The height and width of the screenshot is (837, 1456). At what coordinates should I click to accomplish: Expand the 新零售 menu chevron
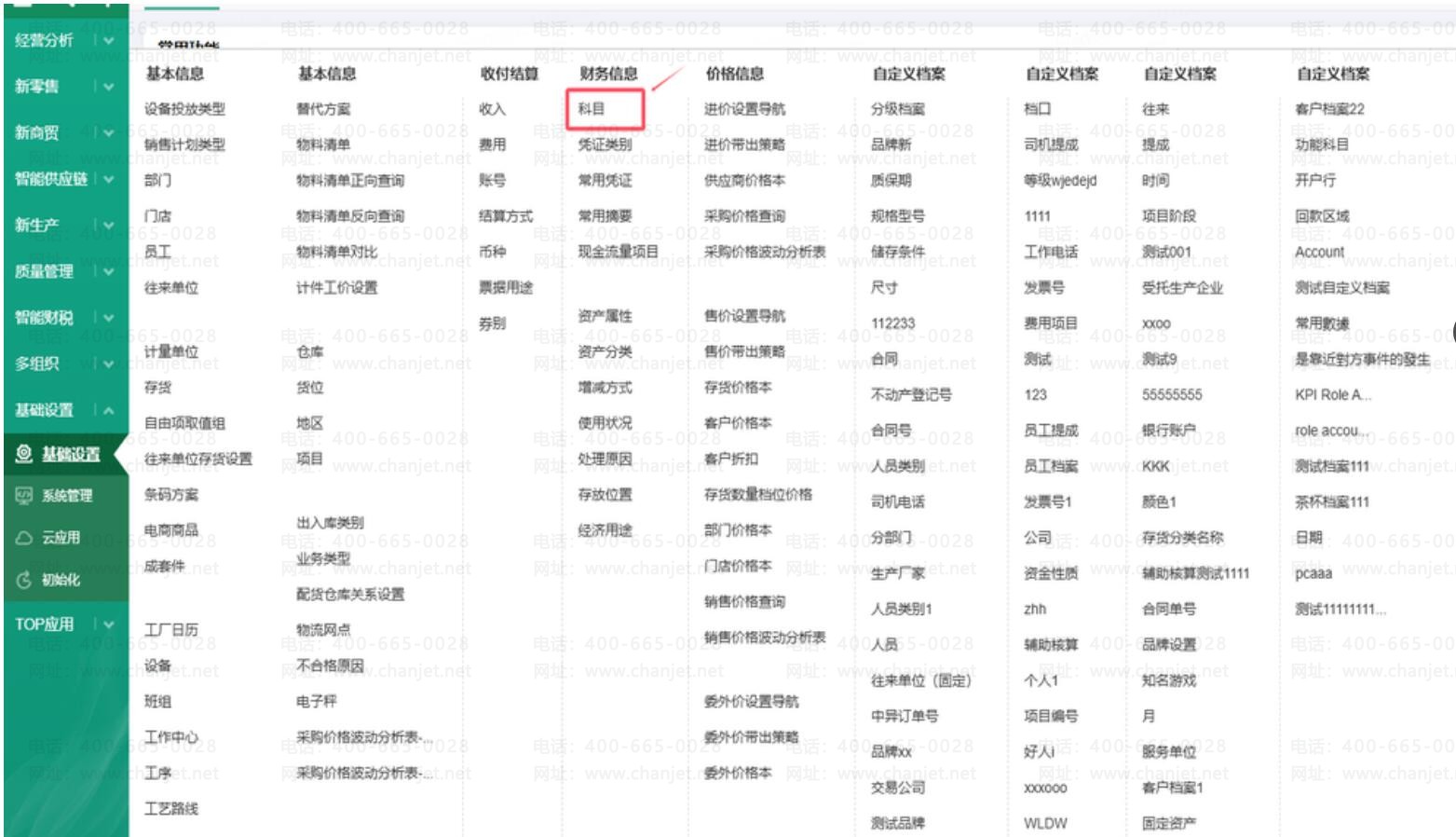(x=109, y=87)
